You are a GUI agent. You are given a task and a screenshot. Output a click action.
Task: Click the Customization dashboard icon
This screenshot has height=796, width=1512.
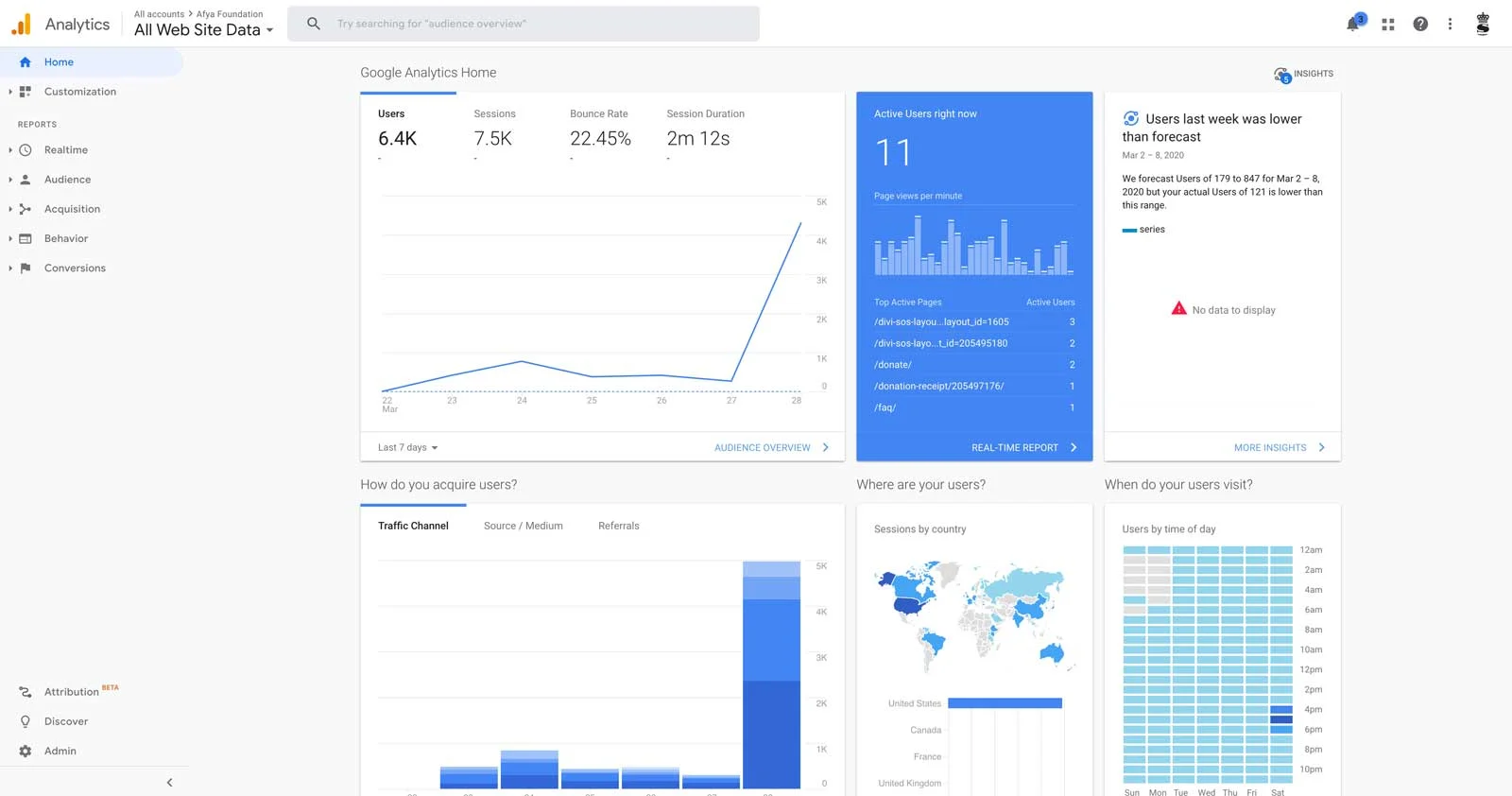26,92
